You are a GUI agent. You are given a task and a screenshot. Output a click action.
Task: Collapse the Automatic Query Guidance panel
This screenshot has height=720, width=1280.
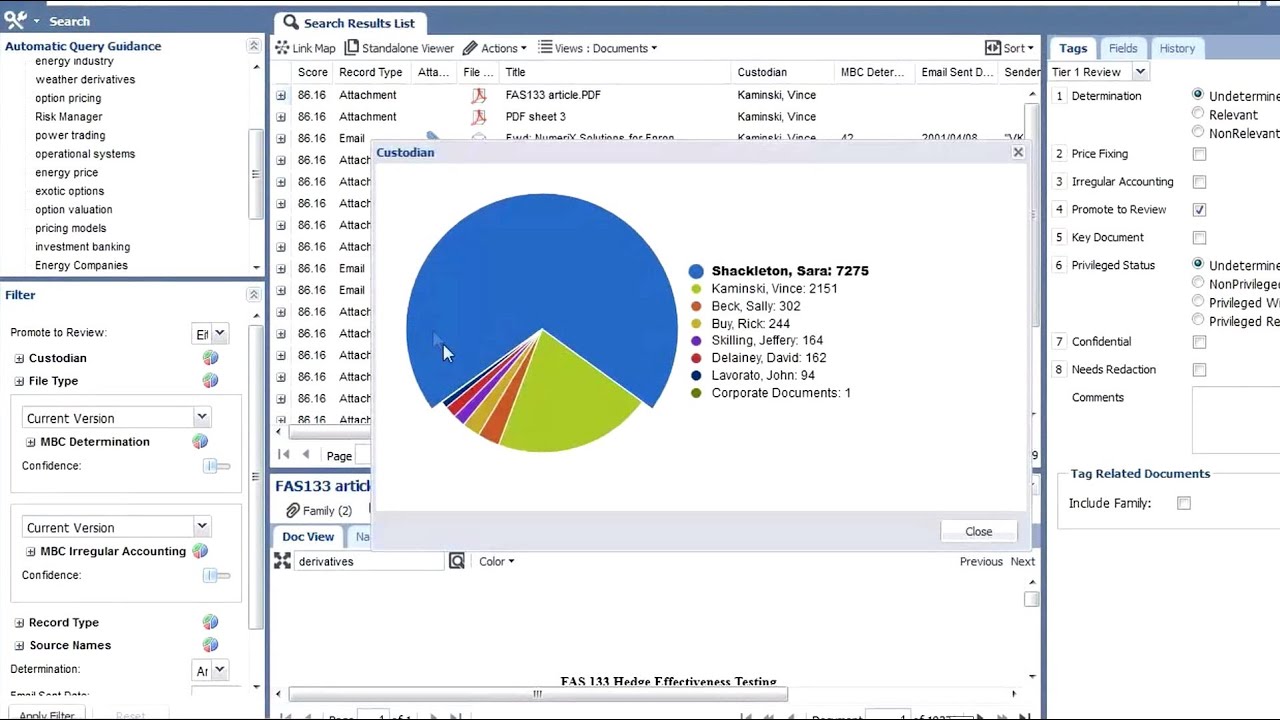[x=254, y=46]
